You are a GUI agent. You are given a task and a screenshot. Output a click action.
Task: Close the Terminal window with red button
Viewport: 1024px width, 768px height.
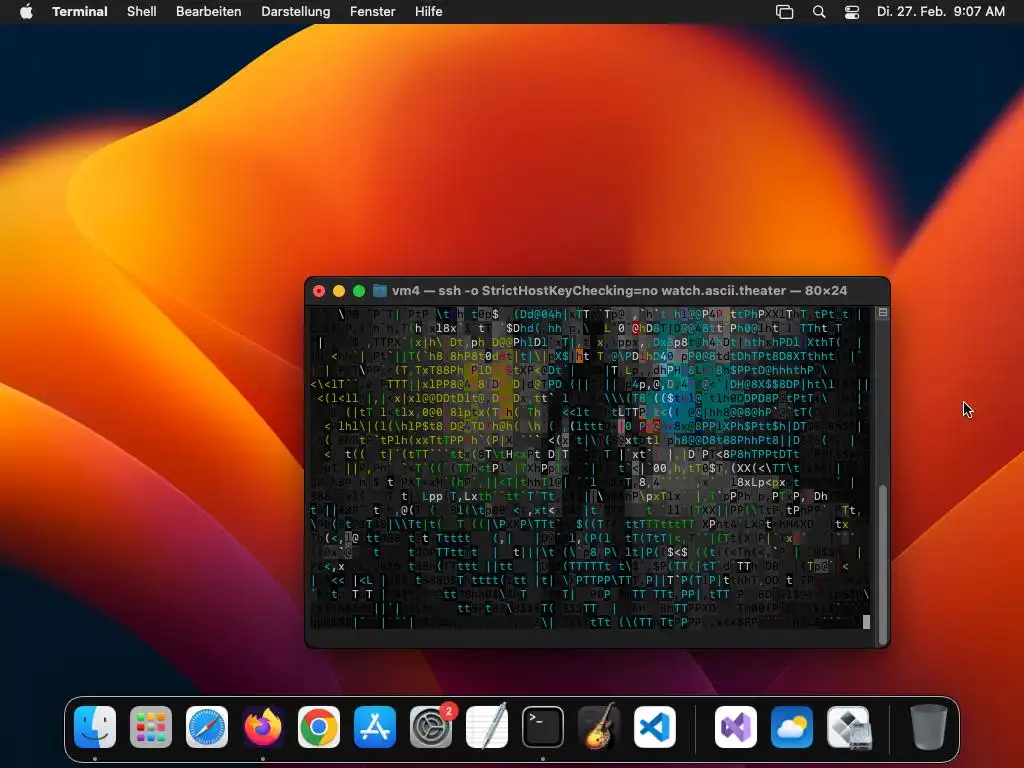pyautogui.click(x=319, y=291)
